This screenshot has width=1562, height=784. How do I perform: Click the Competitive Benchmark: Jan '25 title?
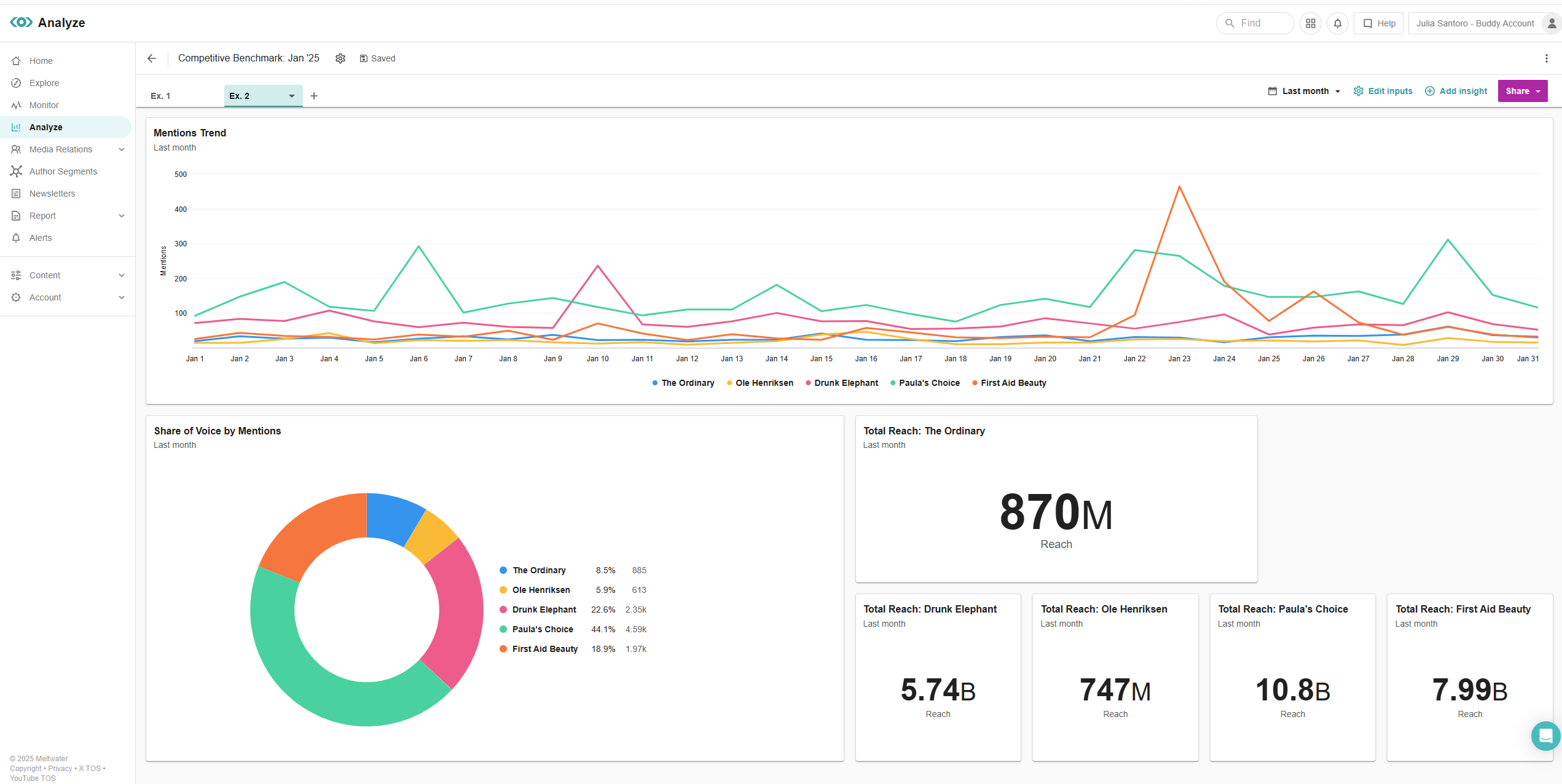(249, 58)
